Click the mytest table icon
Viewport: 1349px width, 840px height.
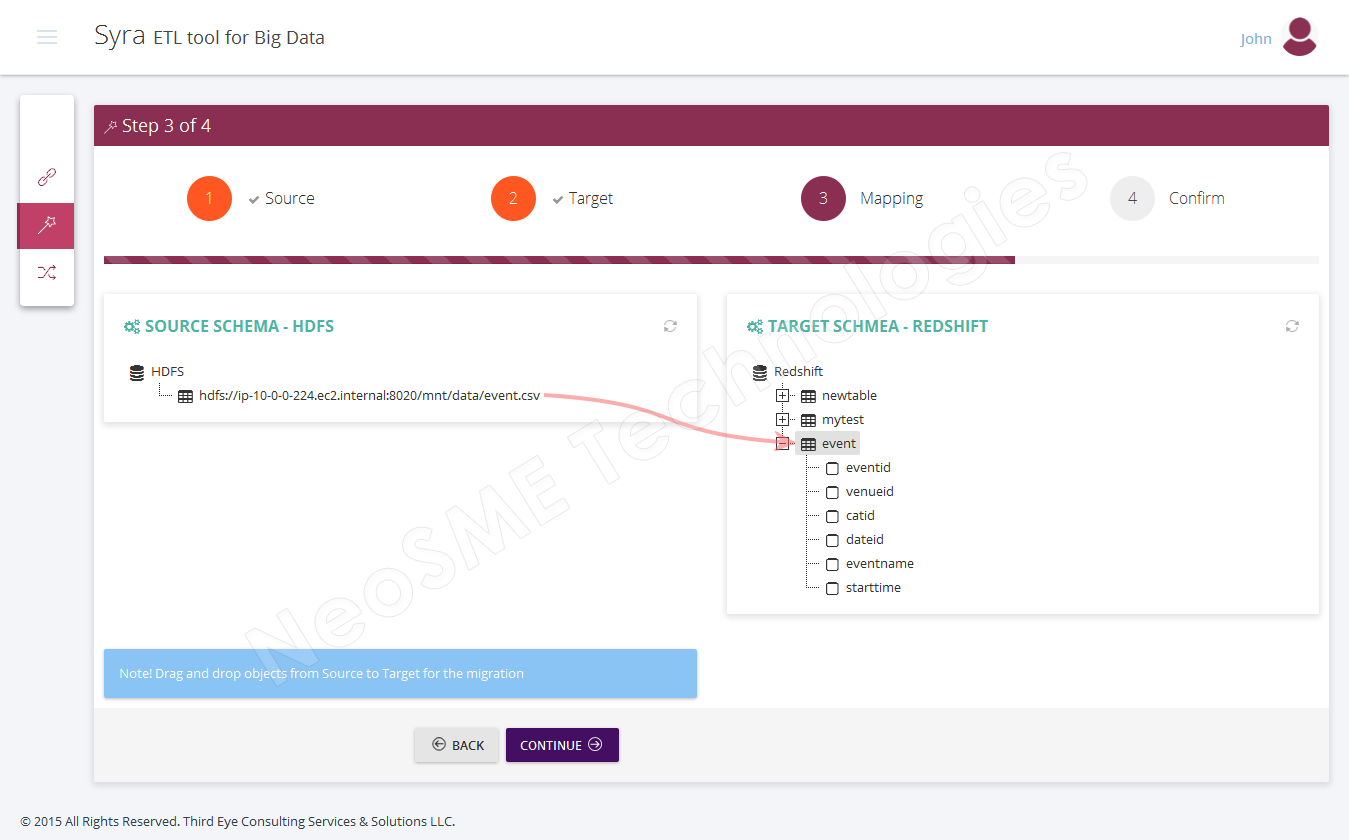tap(808, 420)
